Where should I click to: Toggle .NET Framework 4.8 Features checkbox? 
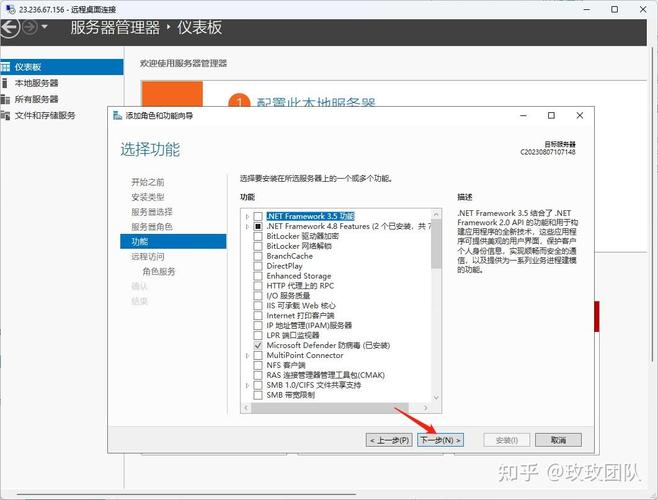click(x=258, y=226)
